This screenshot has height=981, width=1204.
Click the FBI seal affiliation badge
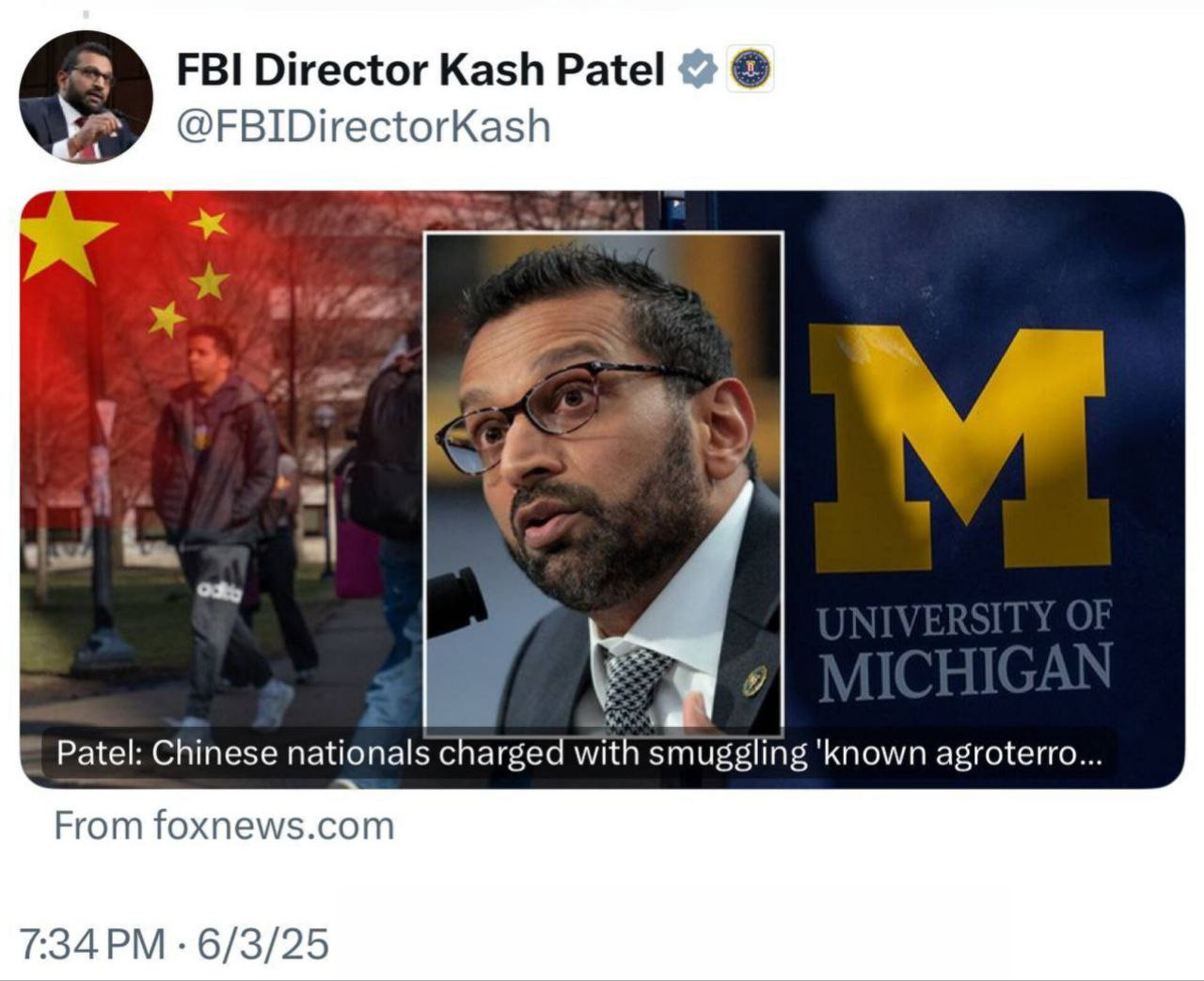(x=751, y=70)
